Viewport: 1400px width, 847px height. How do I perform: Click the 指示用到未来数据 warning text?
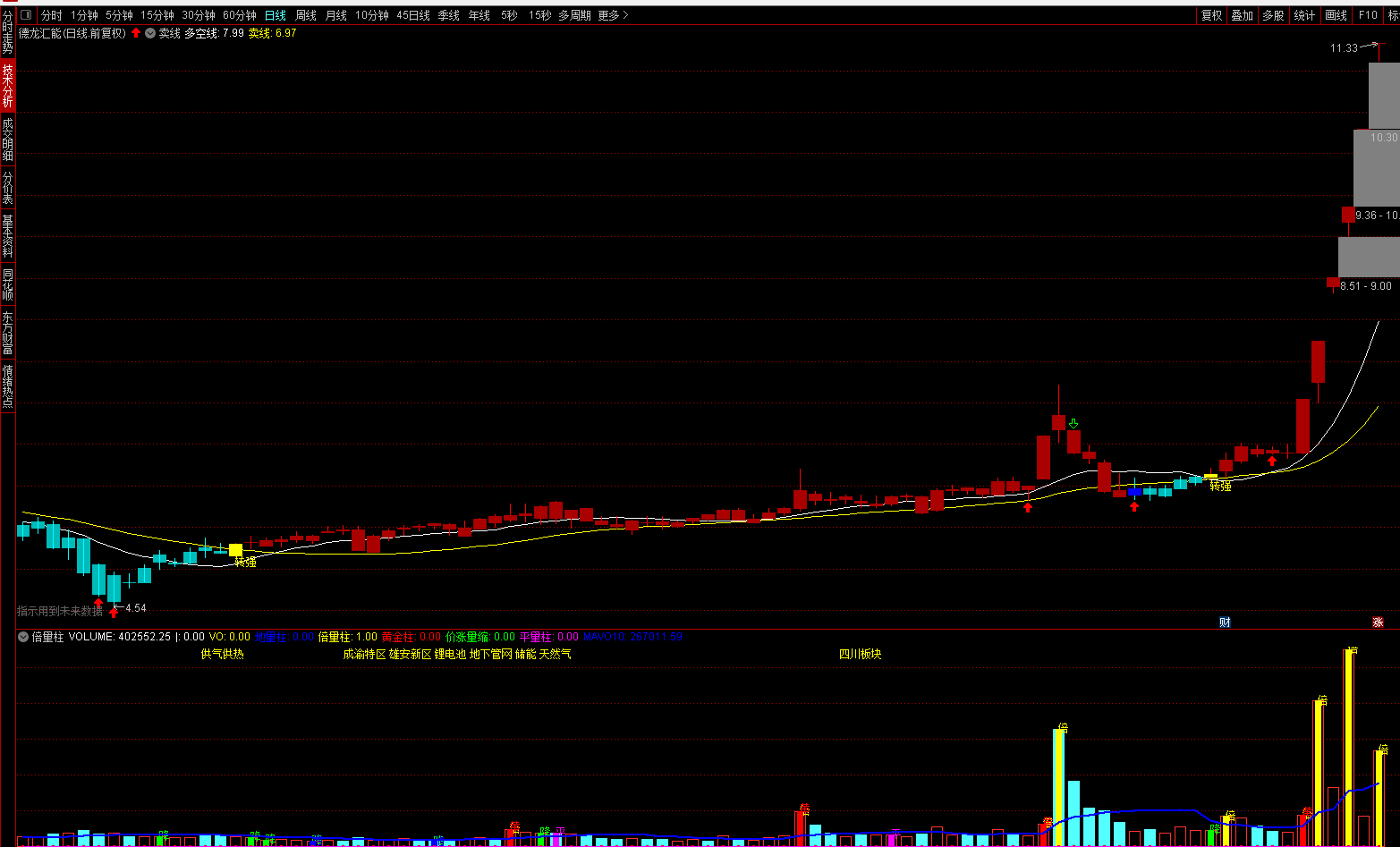tap(60, 612)
